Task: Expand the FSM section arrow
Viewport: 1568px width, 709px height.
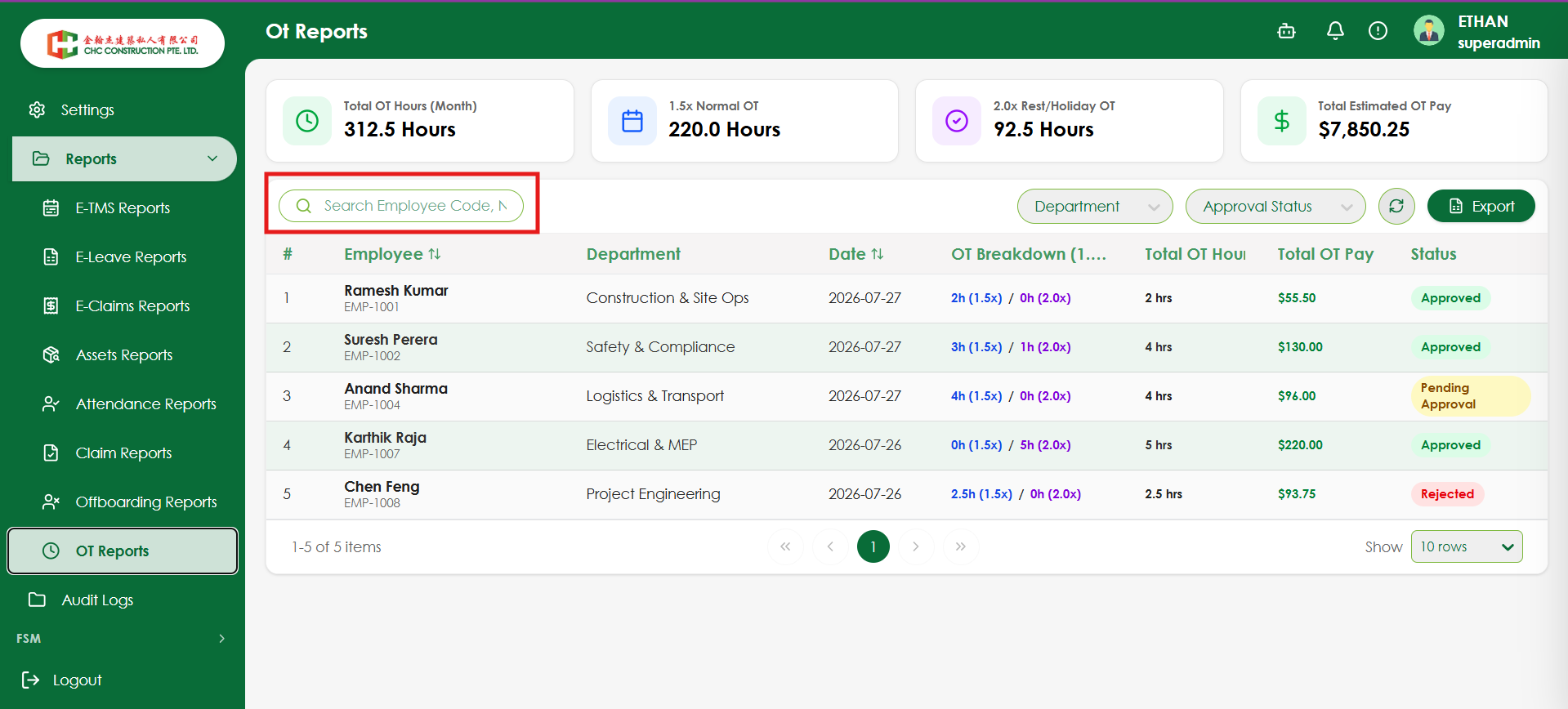Action: point(221,639)
